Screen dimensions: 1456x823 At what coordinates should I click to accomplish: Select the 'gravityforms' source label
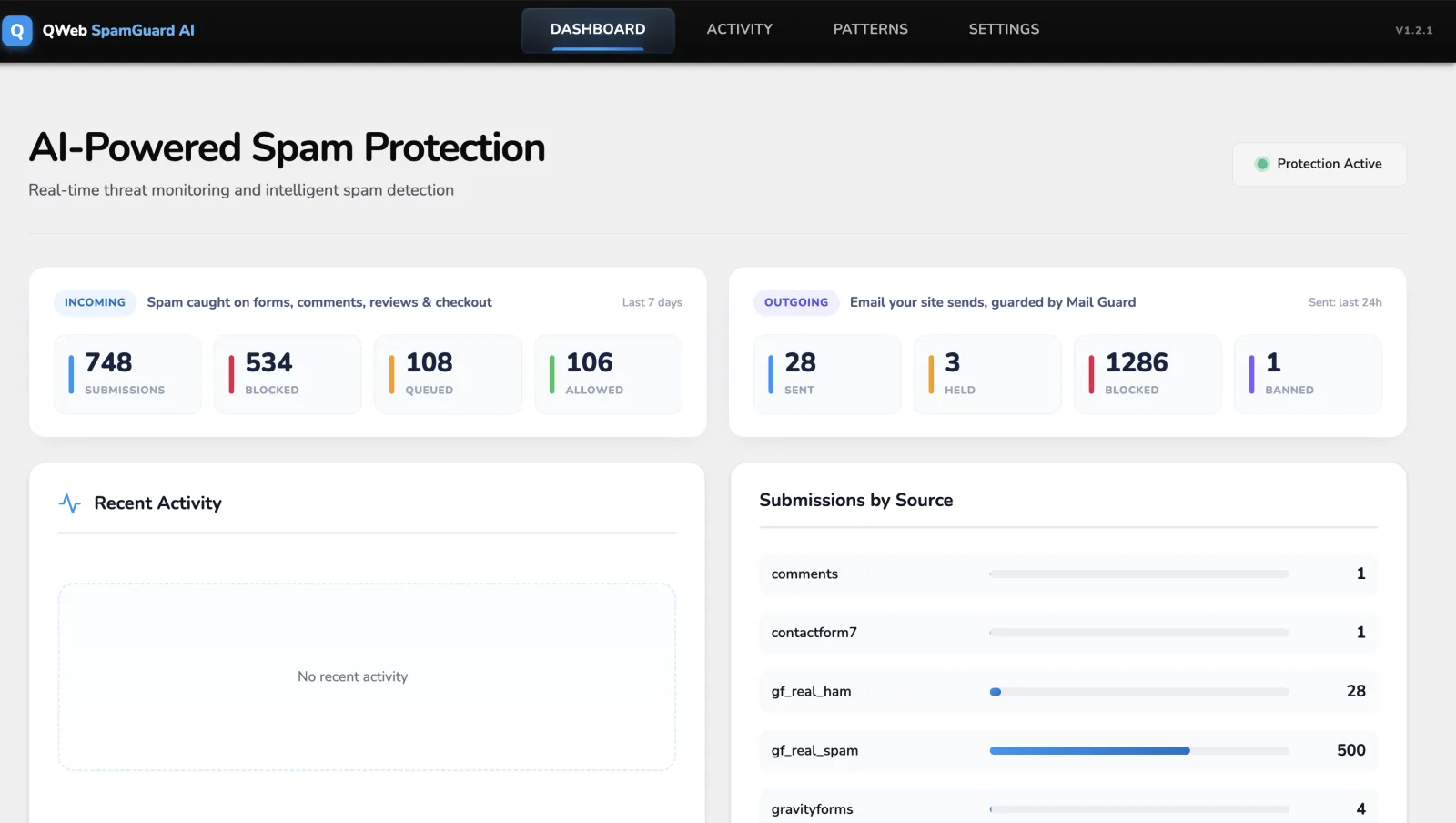(813, 809)
